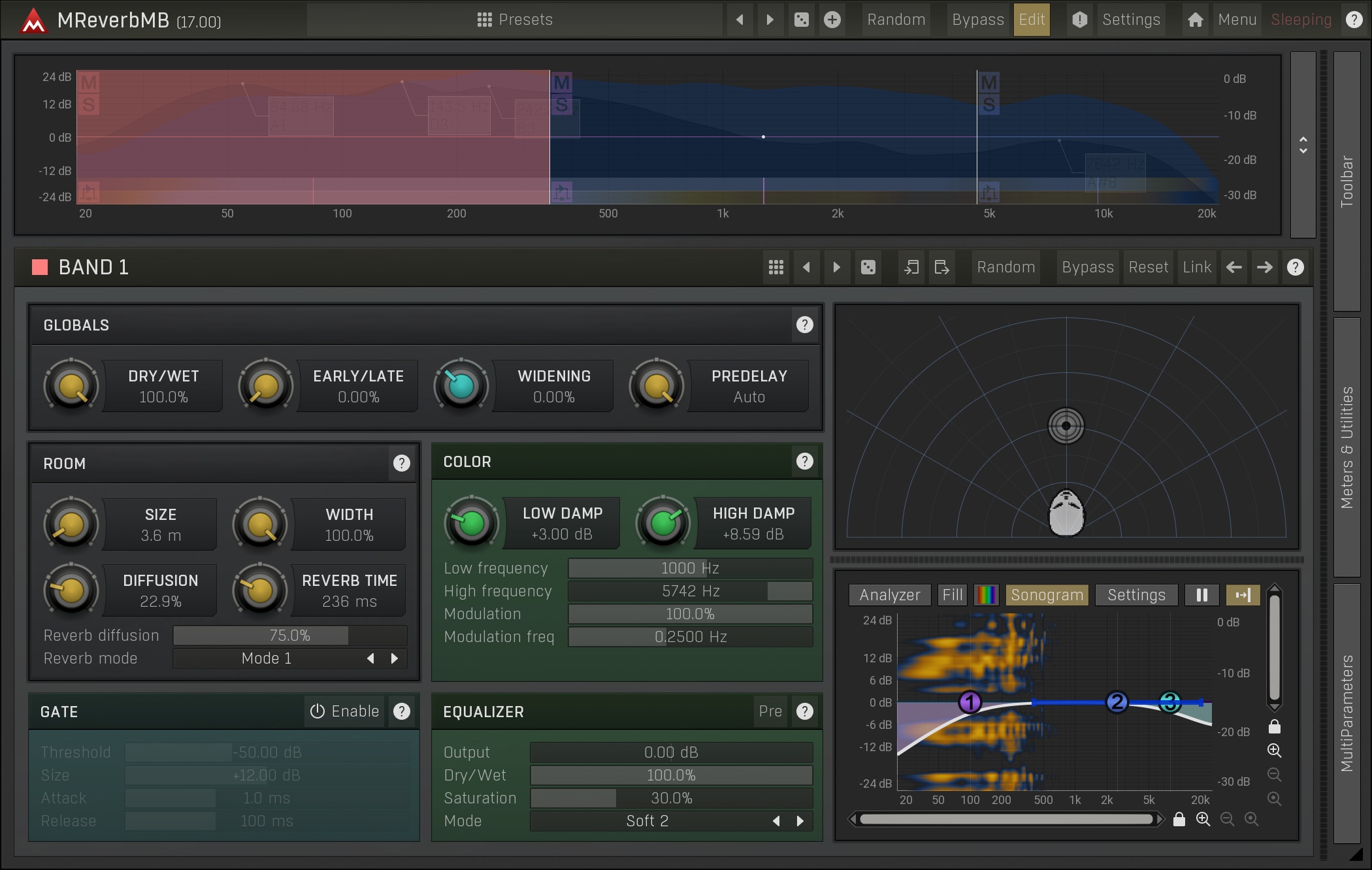Click the Band 1 presets grid icon

click(776, 267)
